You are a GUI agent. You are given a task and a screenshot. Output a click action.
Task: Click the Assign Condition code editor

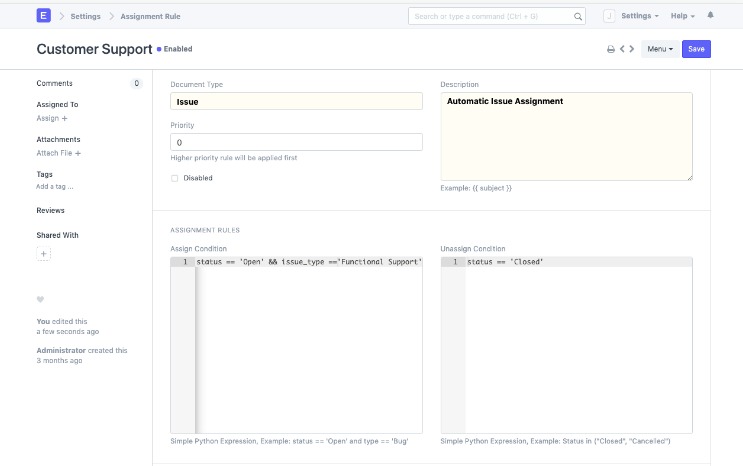click(x=296, y=345)
